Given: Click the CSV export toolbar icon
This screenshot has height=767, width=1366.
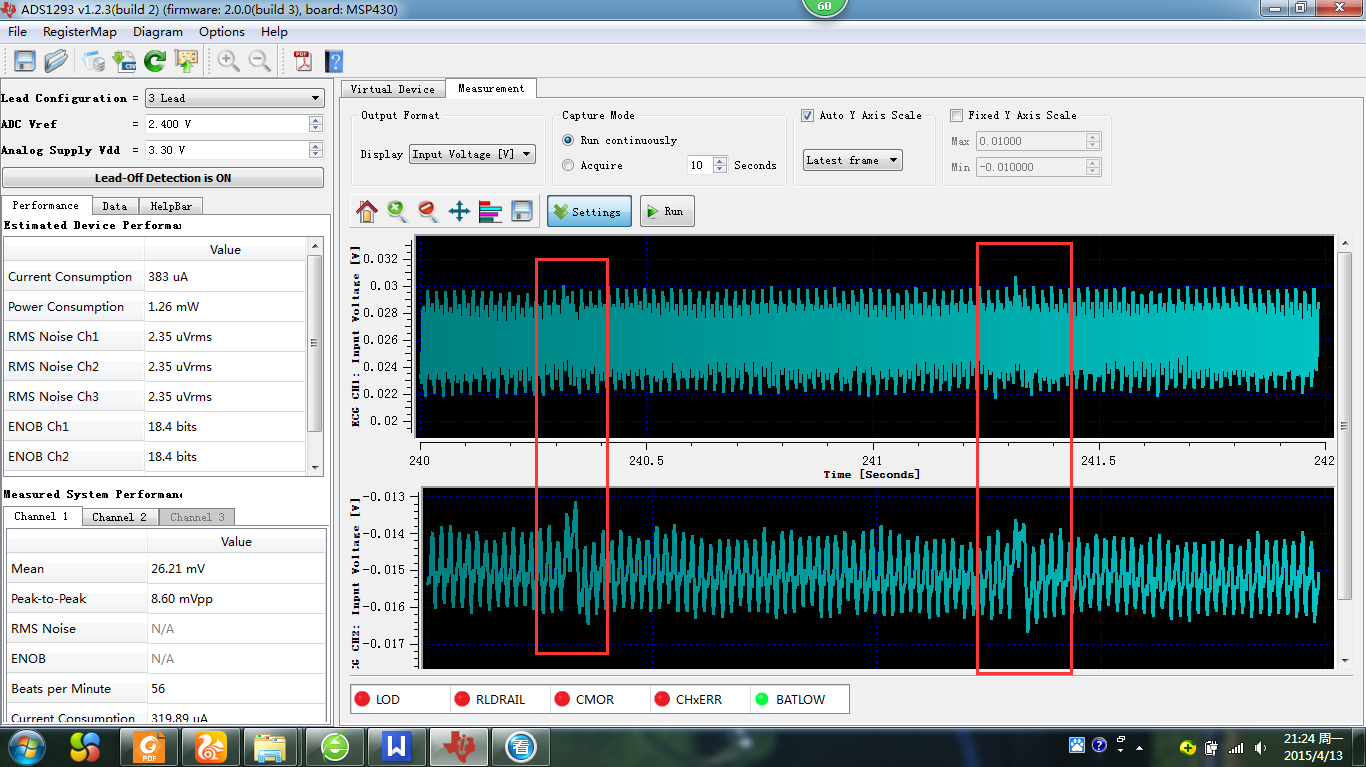Looking at the screenshot, I should [125, 61].
